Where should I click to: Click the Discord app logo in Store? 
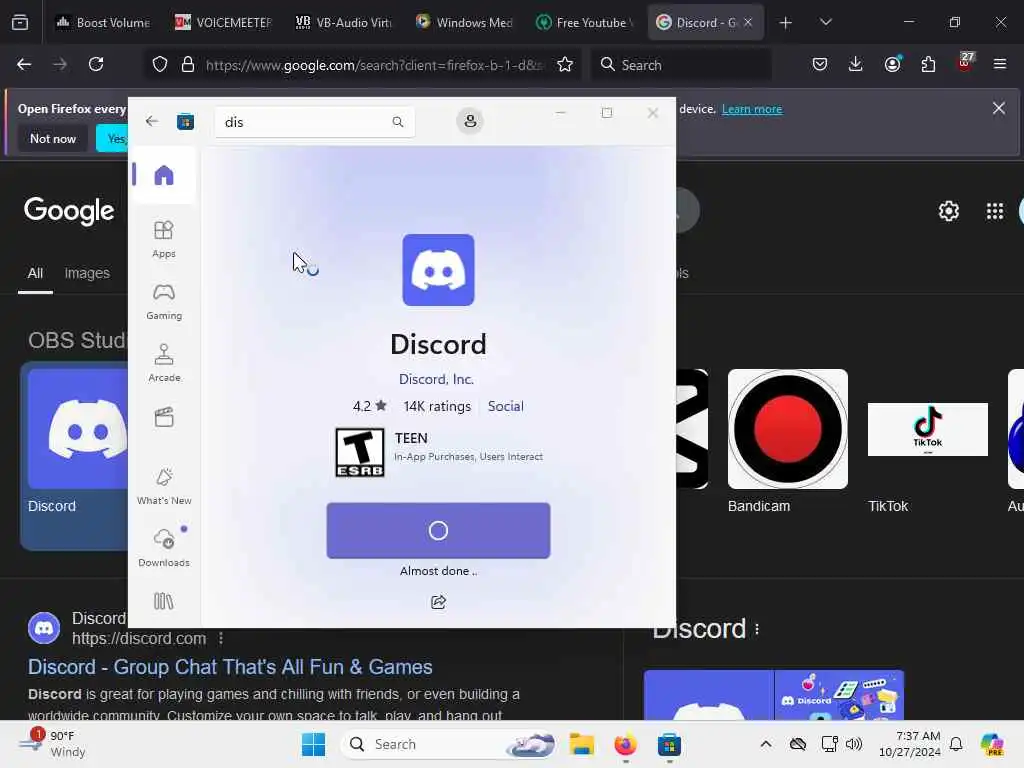click(x=438, y=270)
